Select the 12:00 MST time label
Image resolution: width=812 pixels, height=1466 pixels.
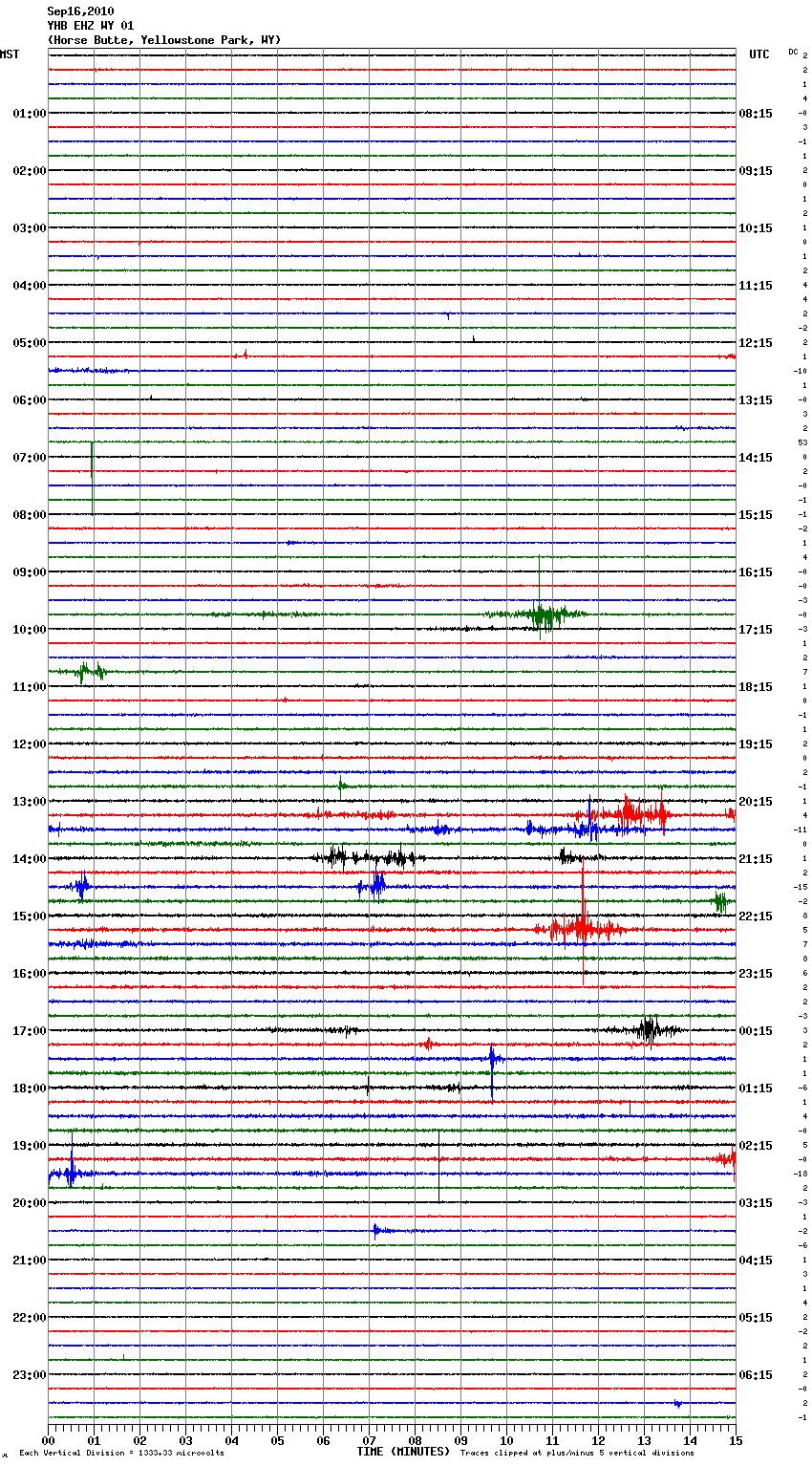(29, 744)
